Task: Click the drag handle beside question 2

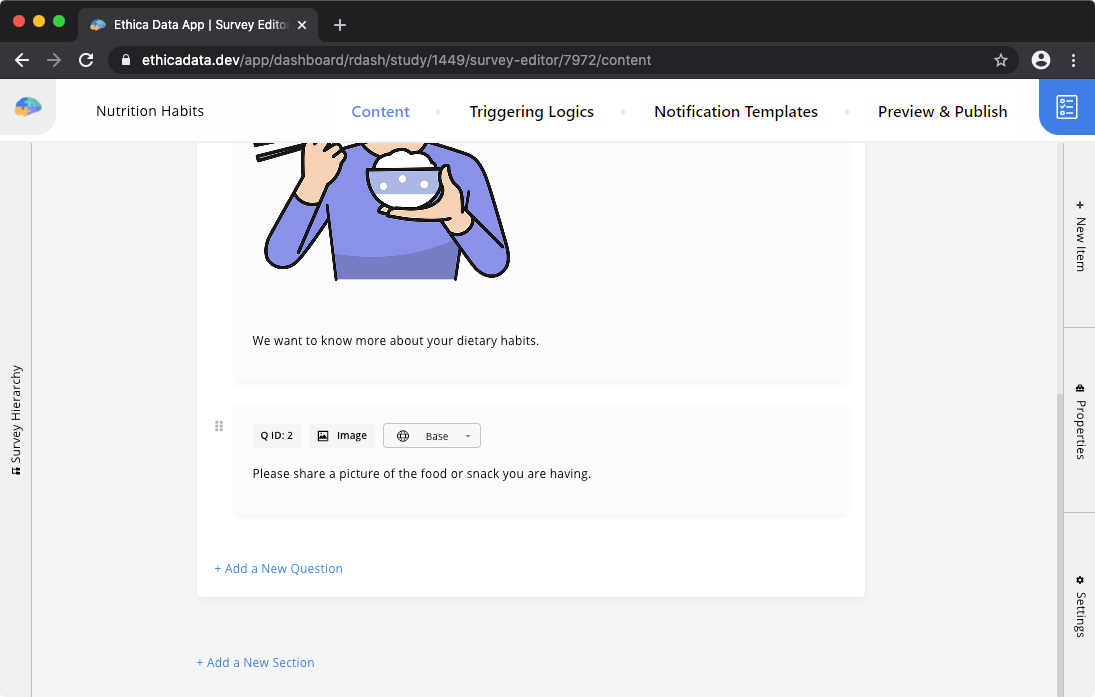Action: (219, 426)
